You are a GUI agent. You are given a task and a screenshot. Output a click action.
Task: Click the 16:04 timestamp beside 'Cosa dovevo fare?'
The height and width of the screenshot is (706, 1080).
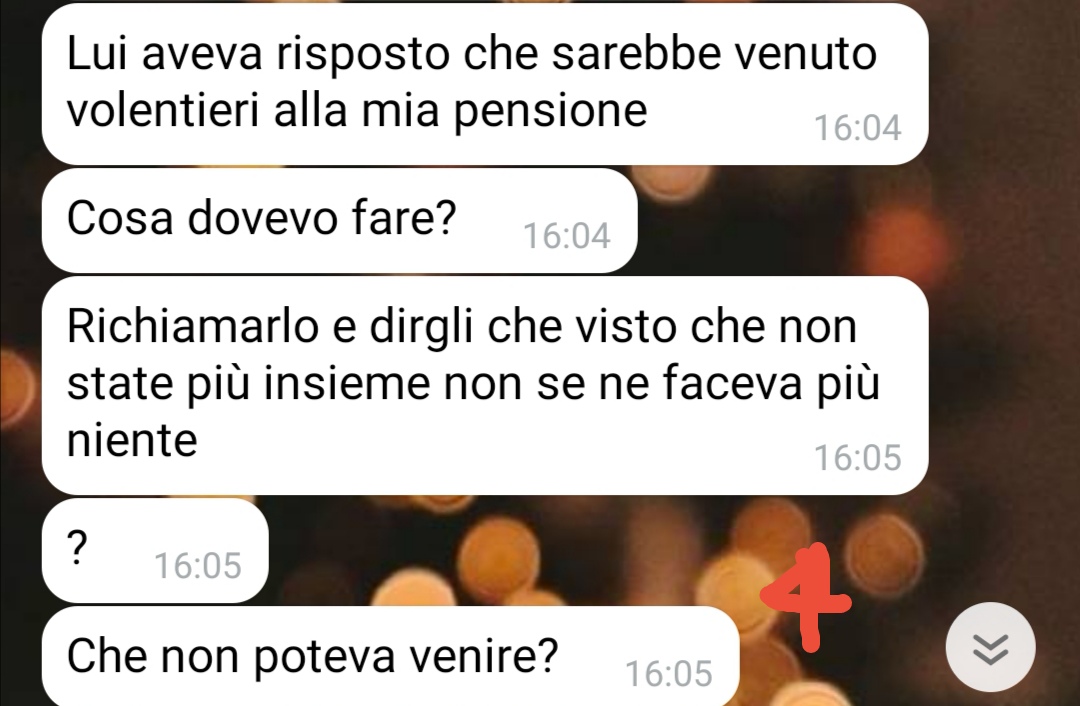coord(567,236)
